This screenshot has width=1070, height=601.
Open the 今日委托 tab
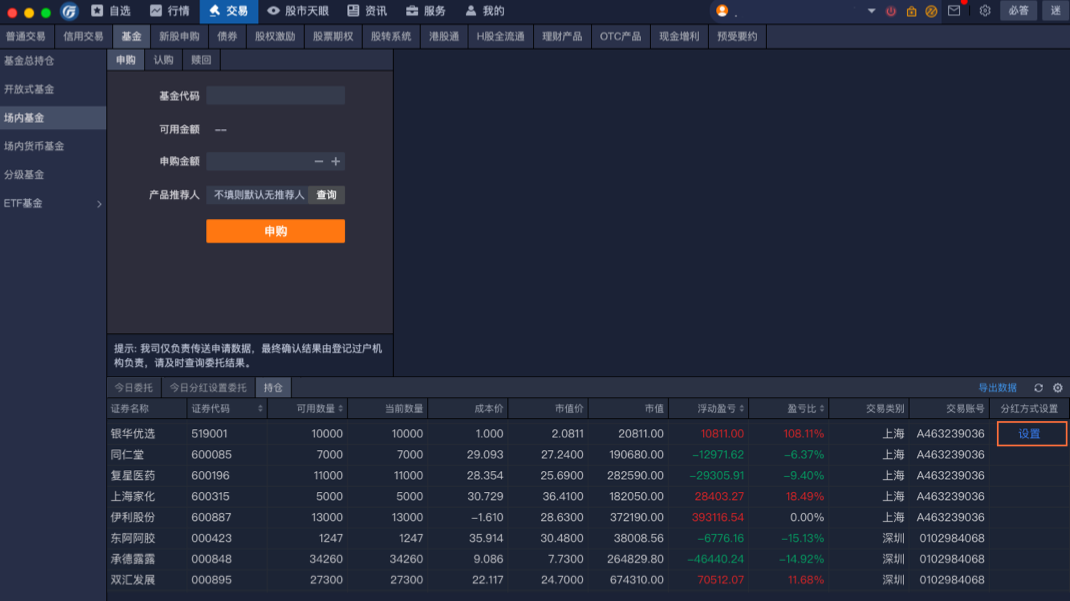[x=134, y=388]
